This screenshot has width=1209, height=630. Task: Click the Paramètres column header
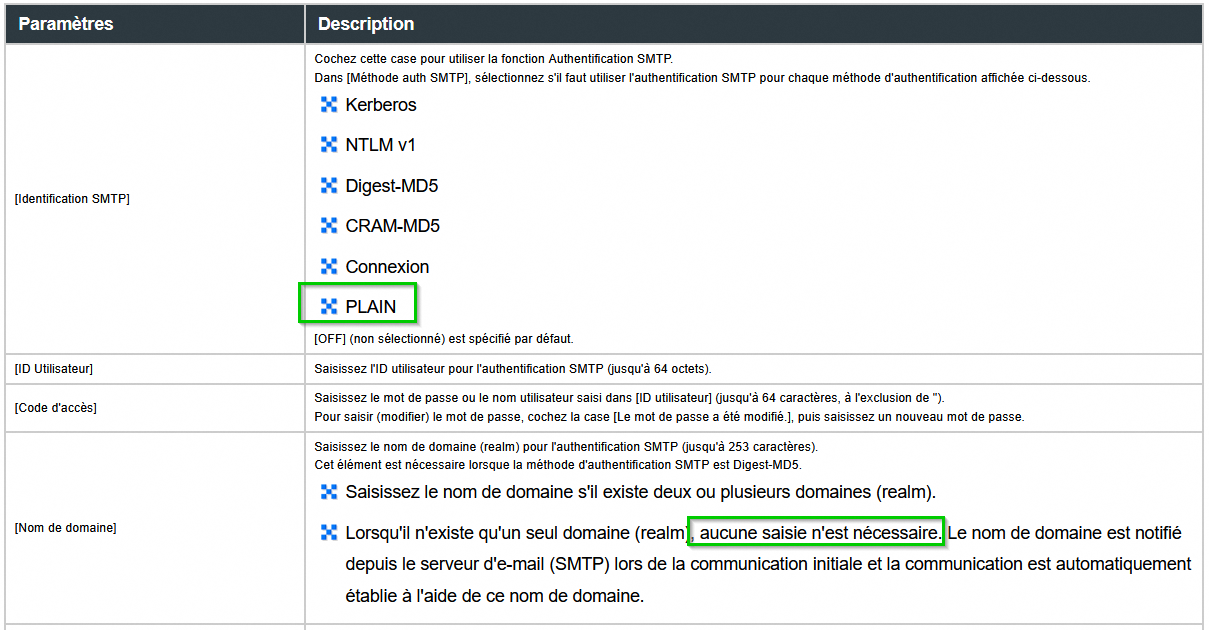tap(66, 23)
